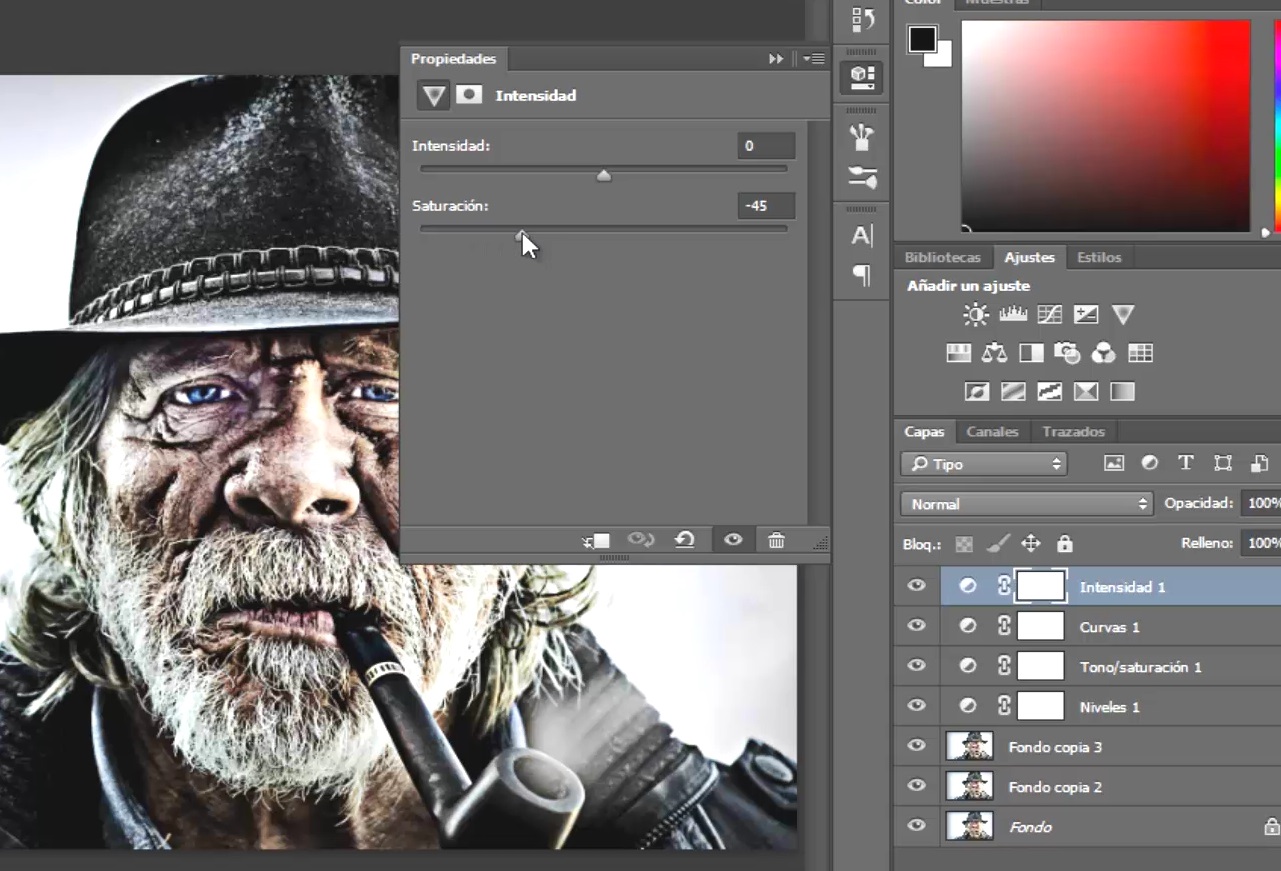Click the view previous state icon

(x=640, y=540)
